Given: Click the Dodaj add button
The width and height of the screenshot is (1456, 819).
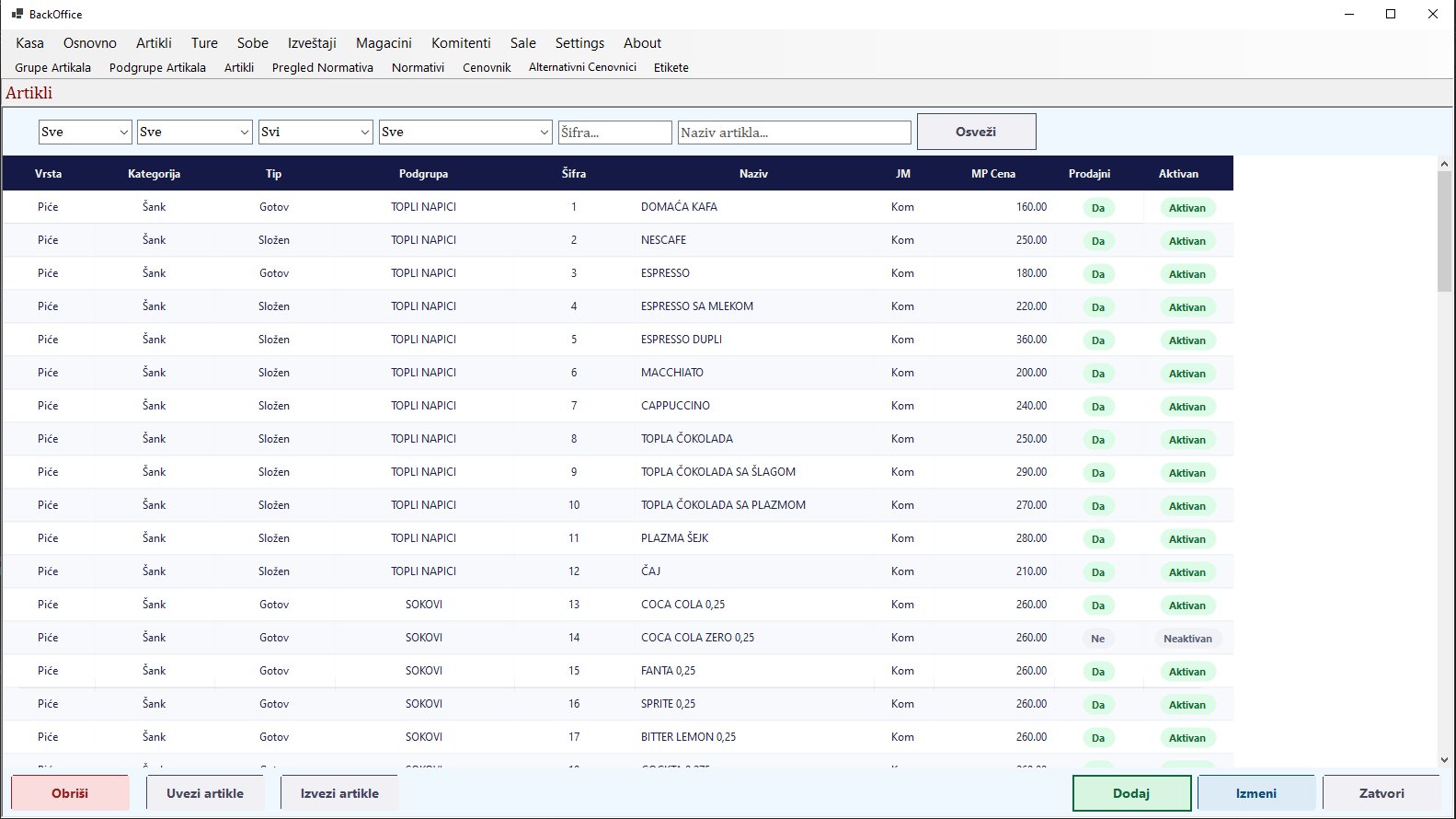Looking at the screenshot, I should pos(1131,793).
